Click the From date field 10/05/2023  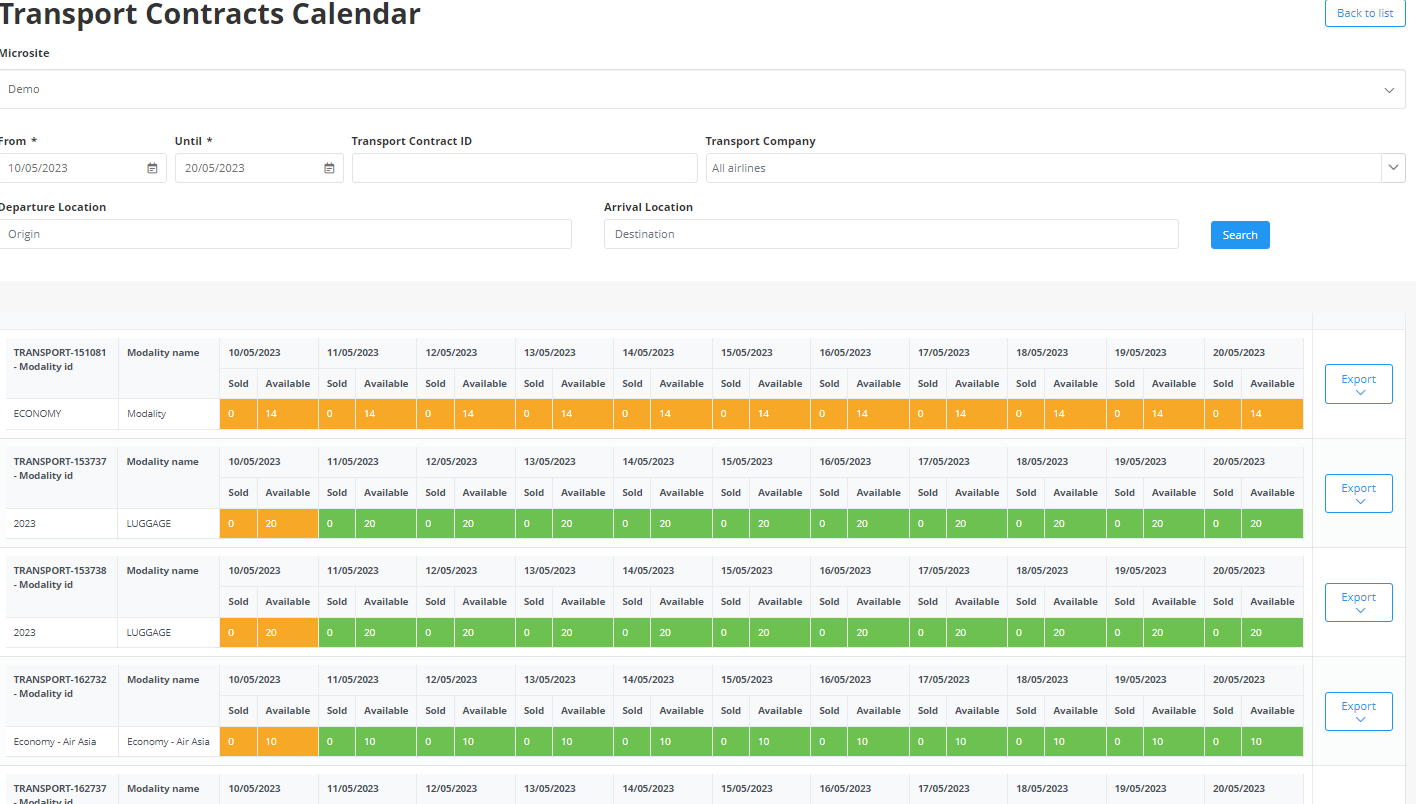point(70,168)
